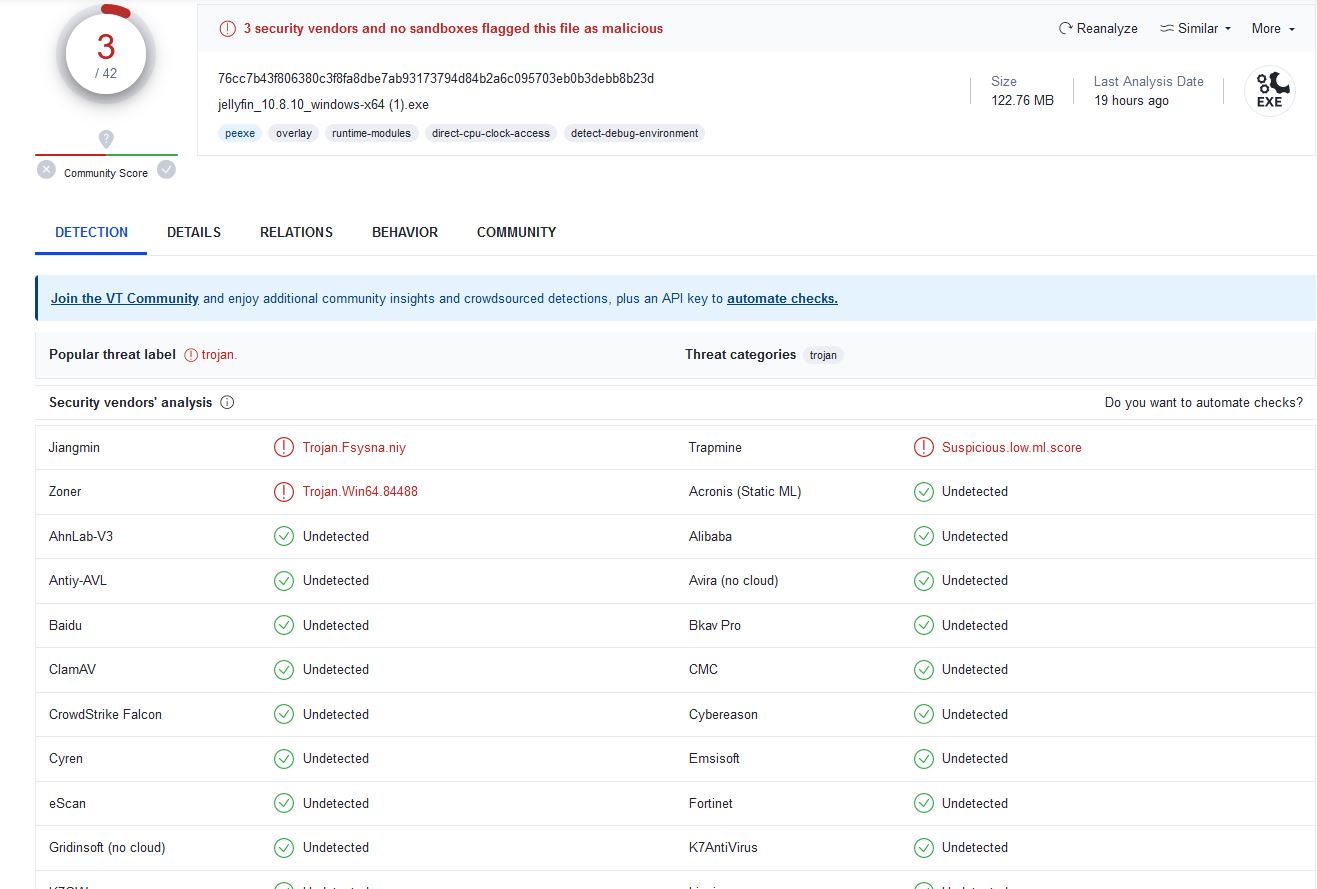Select the detect-debug-environment tag
This screenshot has width=1317, height=889.
pyautogui.click(x=634, y=133)
